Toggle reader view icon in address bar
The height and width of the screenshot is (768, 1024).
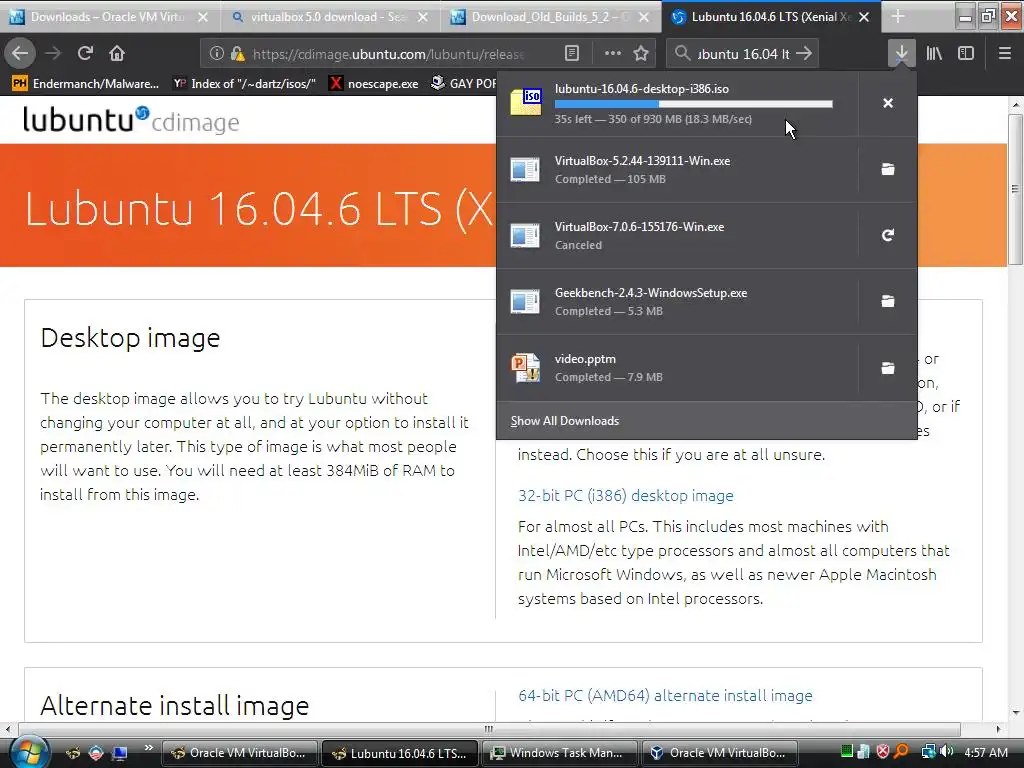point(571,54)
